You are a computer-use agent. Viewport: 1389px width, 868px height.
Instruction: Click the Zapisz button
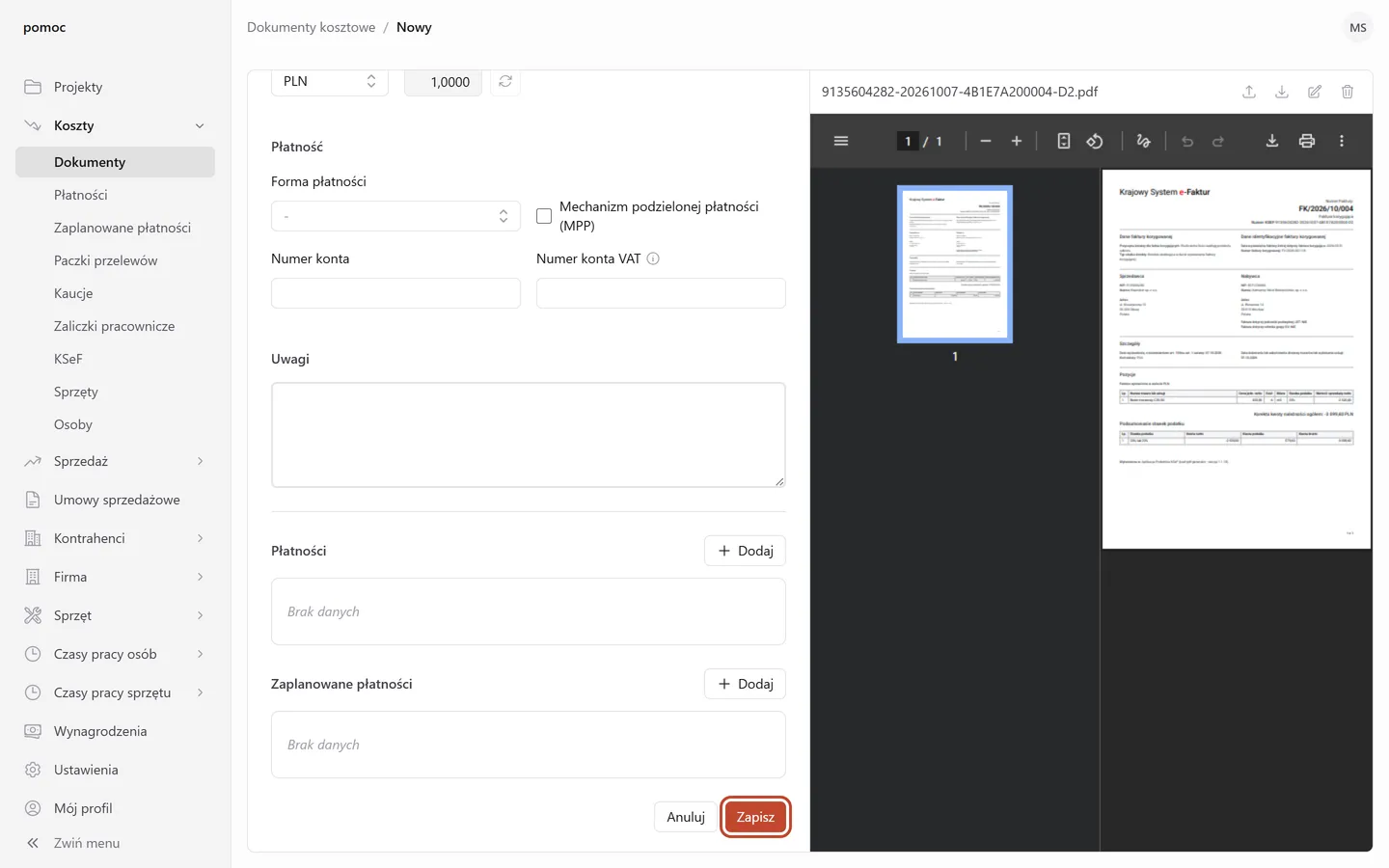click(755, 817)
